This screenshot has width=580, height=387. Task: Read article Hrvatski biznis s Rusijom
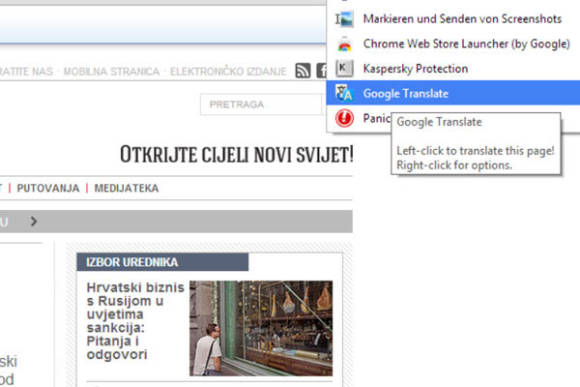click(135, 321)
